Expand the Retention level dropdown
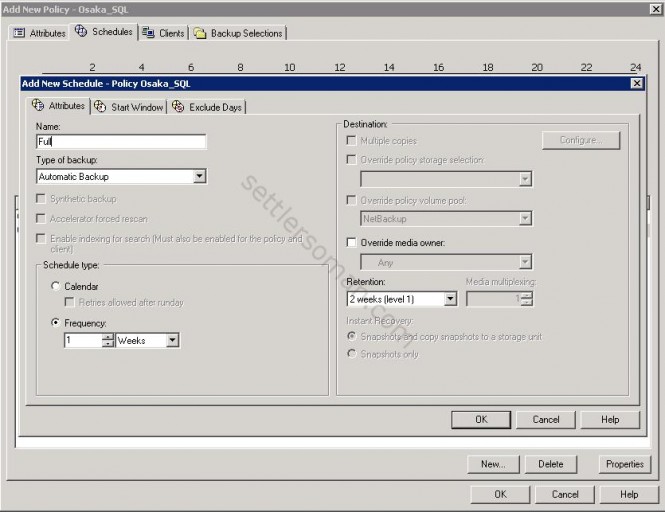Screen dimensions: 665x512 point(450,299)
